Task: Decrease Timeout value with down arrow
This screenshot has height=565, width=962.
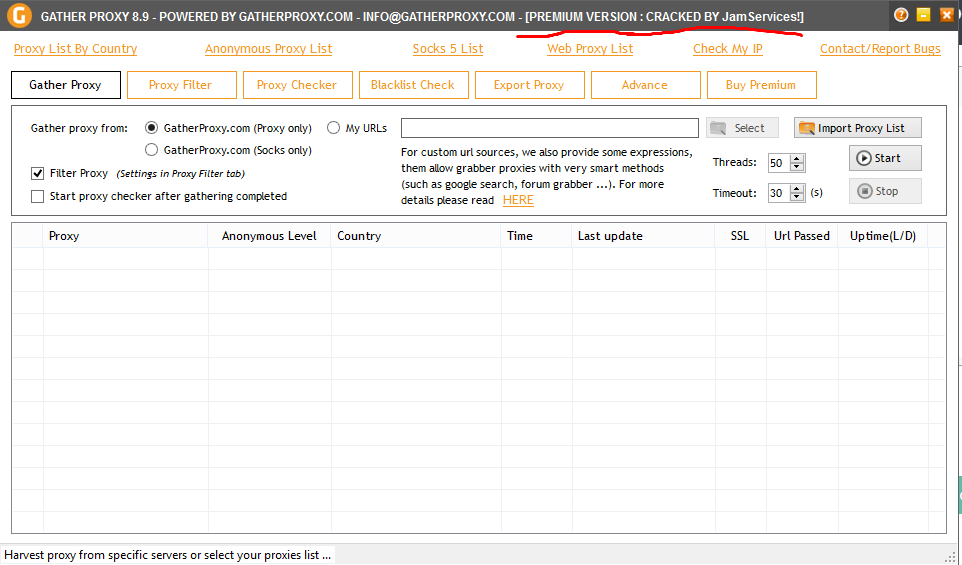Action: (x=797, y=197)
